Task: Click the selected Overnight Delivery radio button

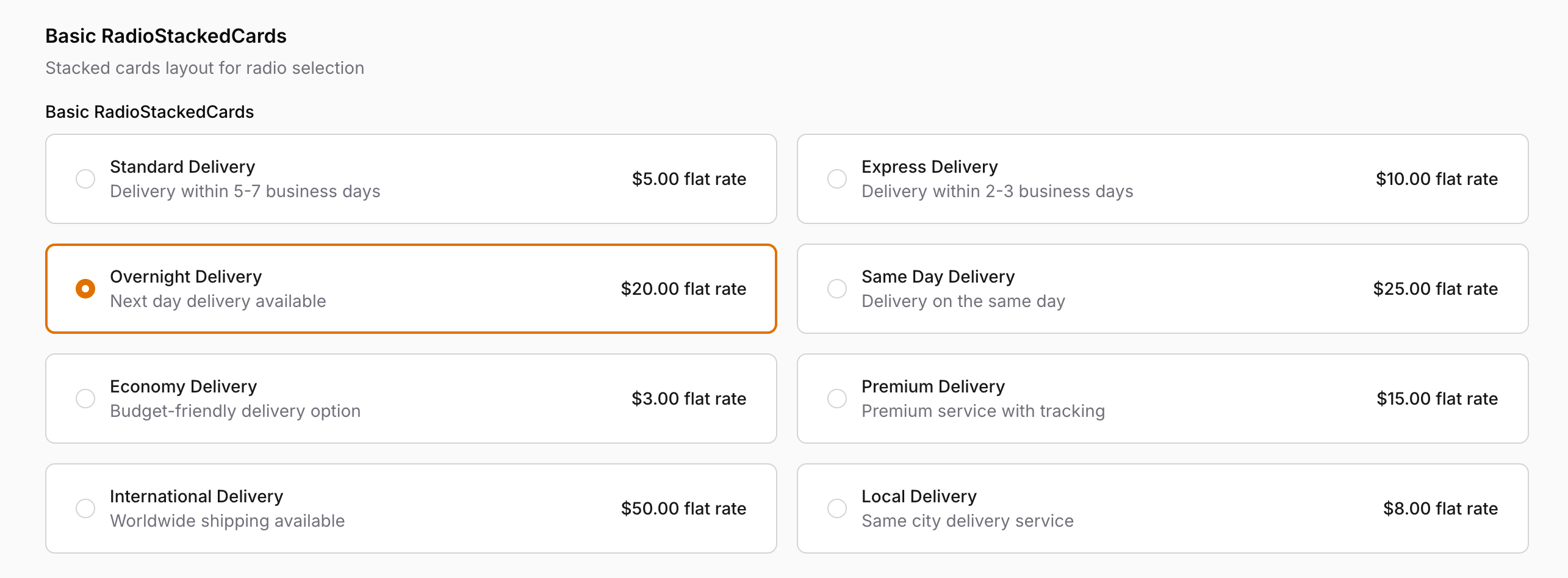Action: 85,289
